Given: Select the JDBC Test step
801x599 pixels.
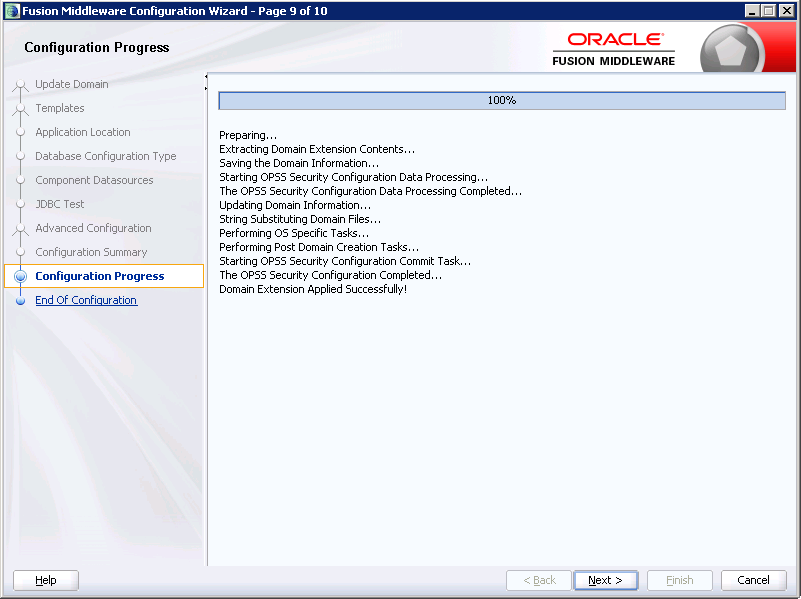Looking at the screenshot, I should (x=60, y=204).
